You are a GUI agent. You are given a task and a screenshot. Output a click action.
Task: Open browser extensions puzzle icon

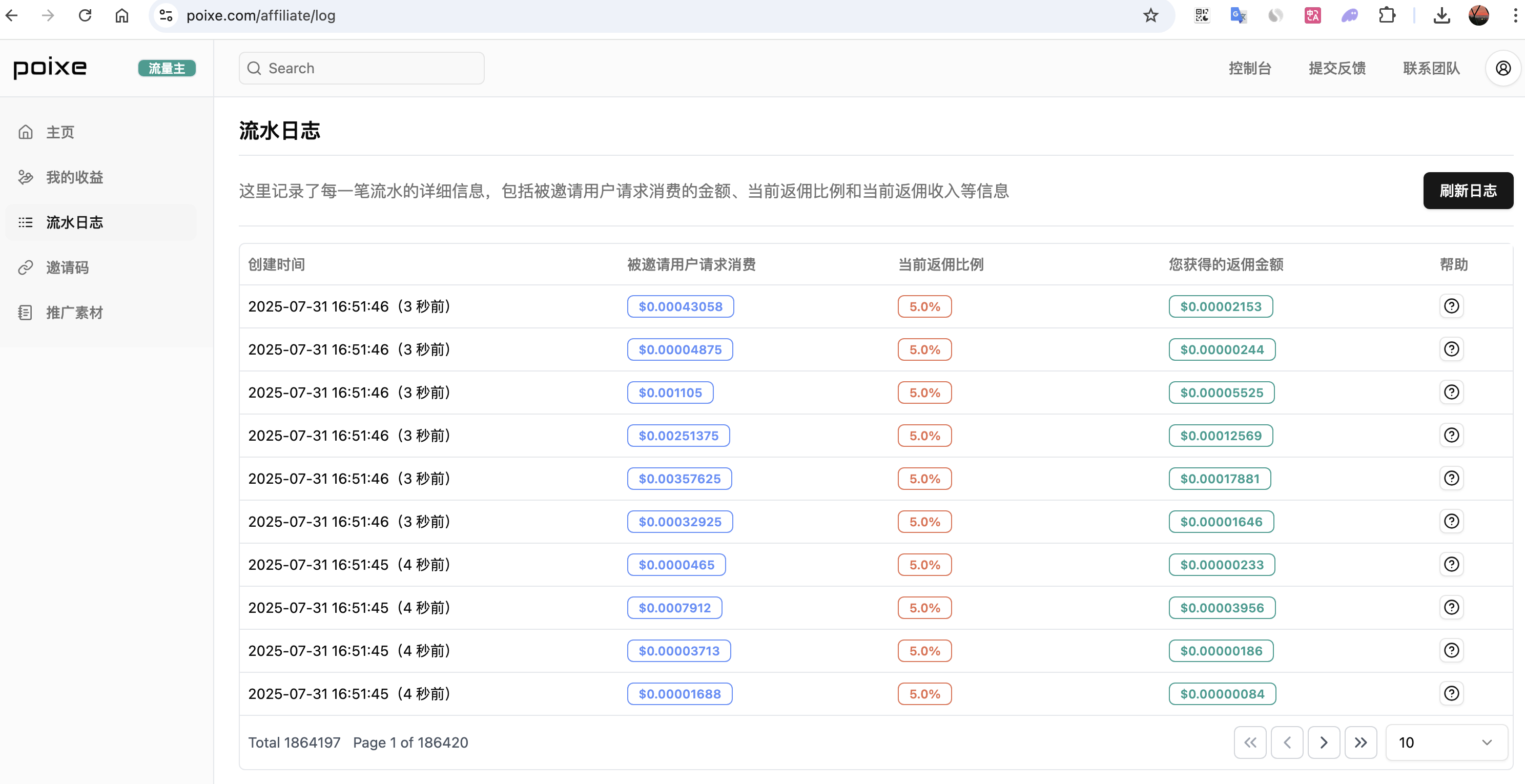tap(1387, 15)
